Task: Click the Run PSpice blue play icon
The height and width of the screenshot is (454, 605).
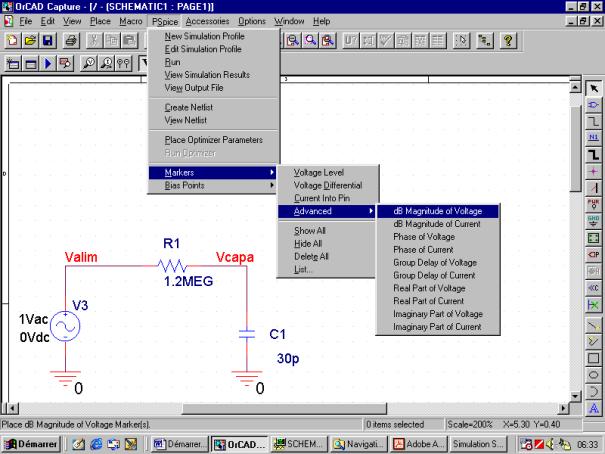Action: click(x=48, y=63)
